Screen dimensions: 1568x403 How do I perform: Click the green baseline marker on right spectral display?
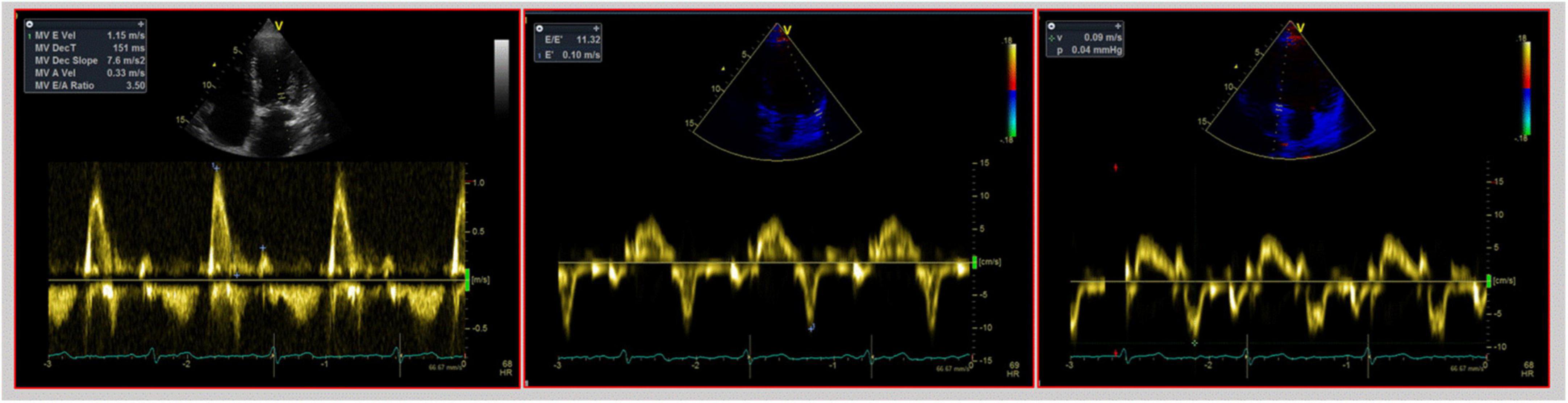click(1488, 281)
